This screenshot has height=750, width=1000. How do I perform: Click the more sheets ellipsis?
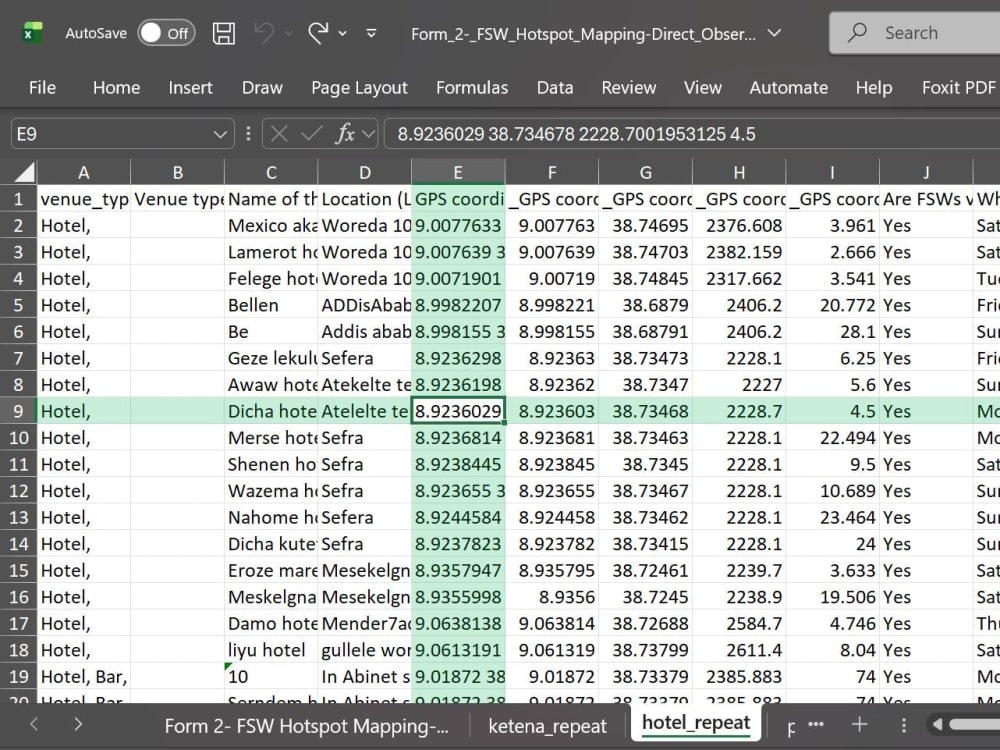tap(816, 724)
